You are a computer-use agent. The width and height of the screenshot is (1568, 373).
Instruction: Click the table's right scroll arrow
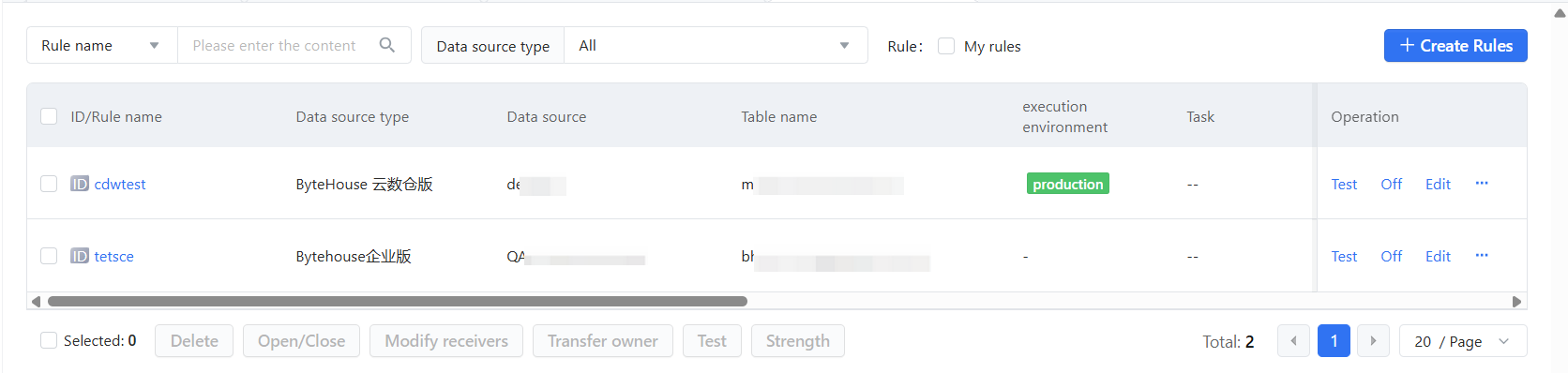pyautogui.click(x=1516, y=302)
